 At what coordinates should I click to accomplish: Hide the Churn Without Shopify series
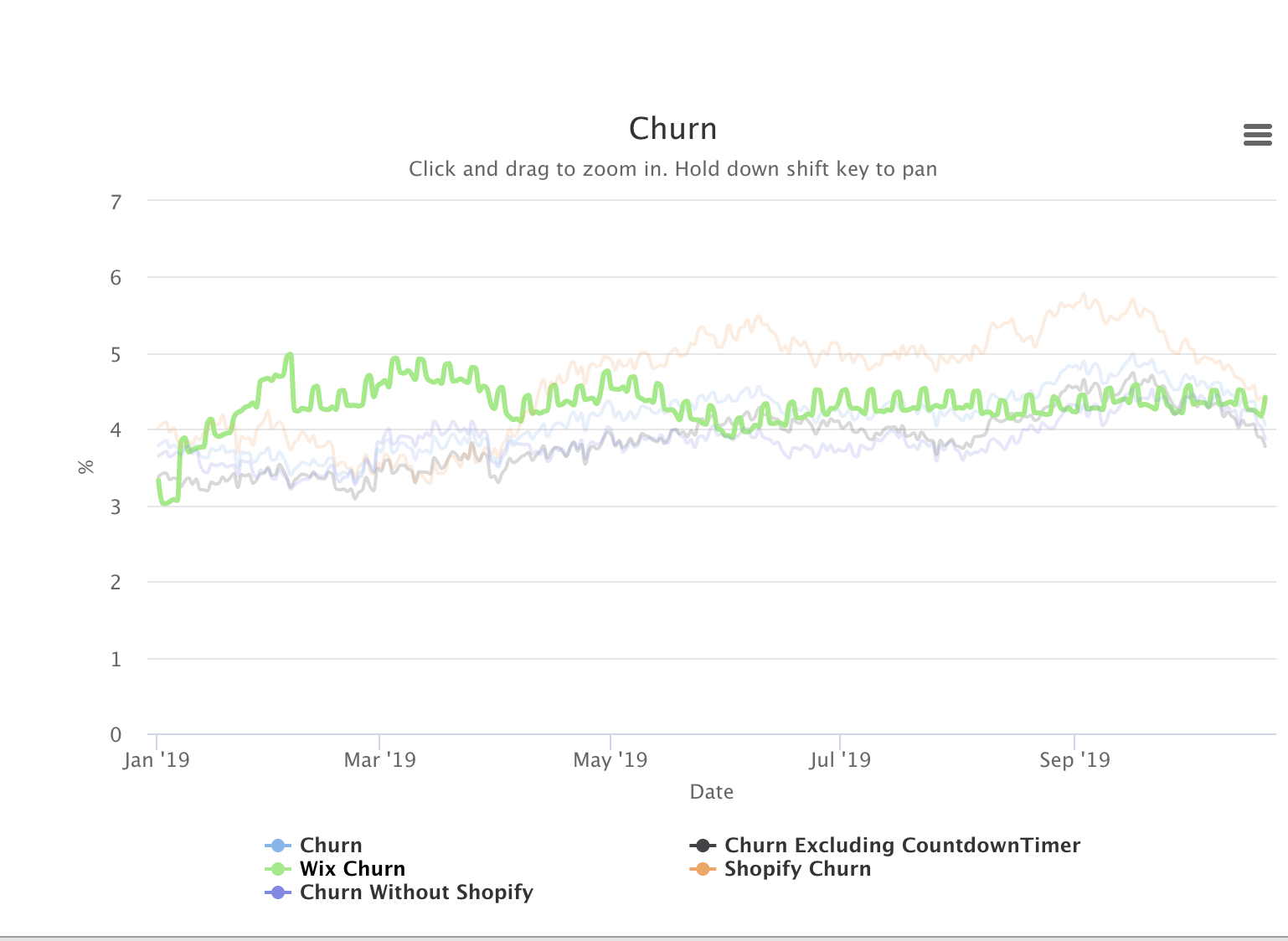pyautogui.click(x=416, y=892)
